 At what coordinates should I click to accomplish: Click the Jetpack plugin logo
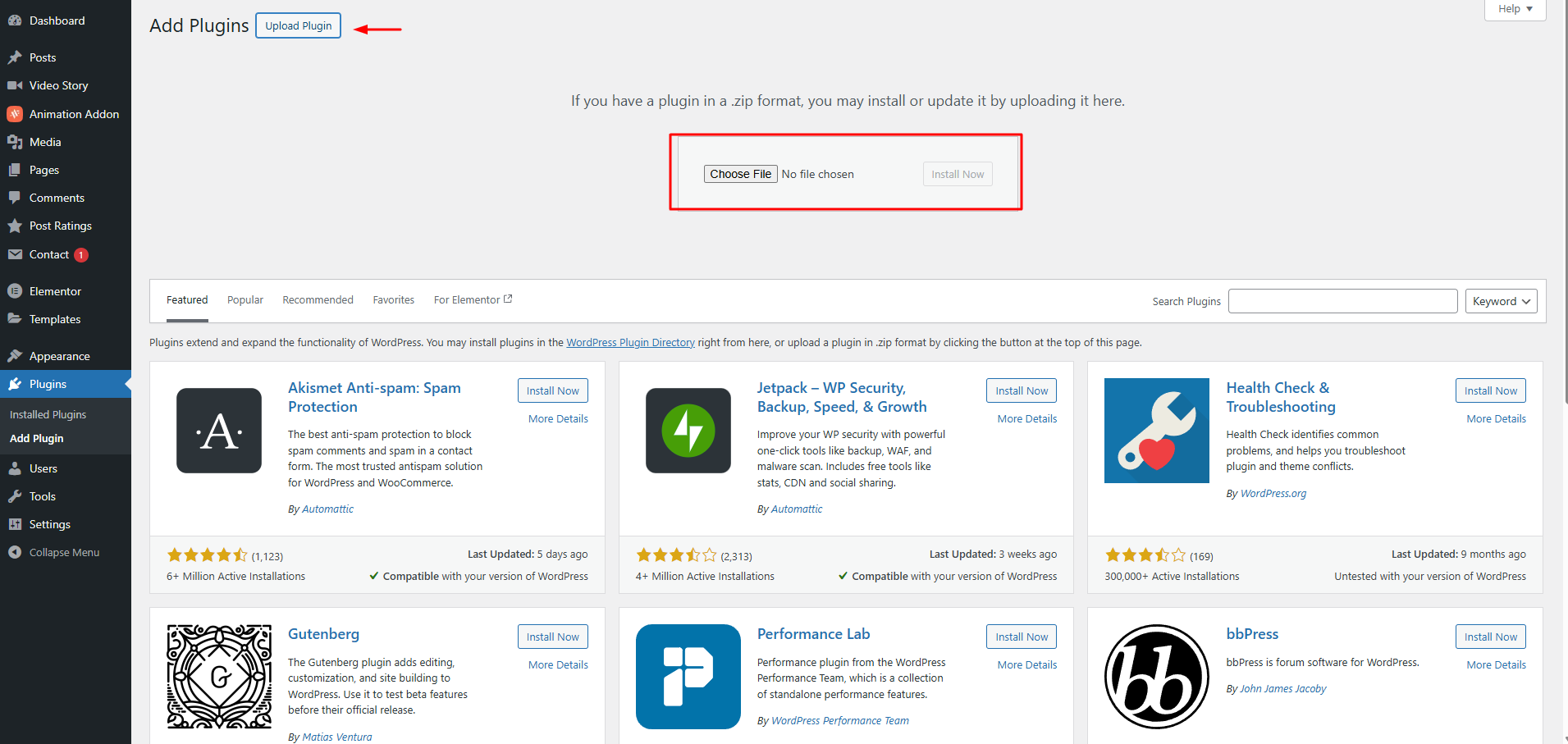tap(688, 431)
